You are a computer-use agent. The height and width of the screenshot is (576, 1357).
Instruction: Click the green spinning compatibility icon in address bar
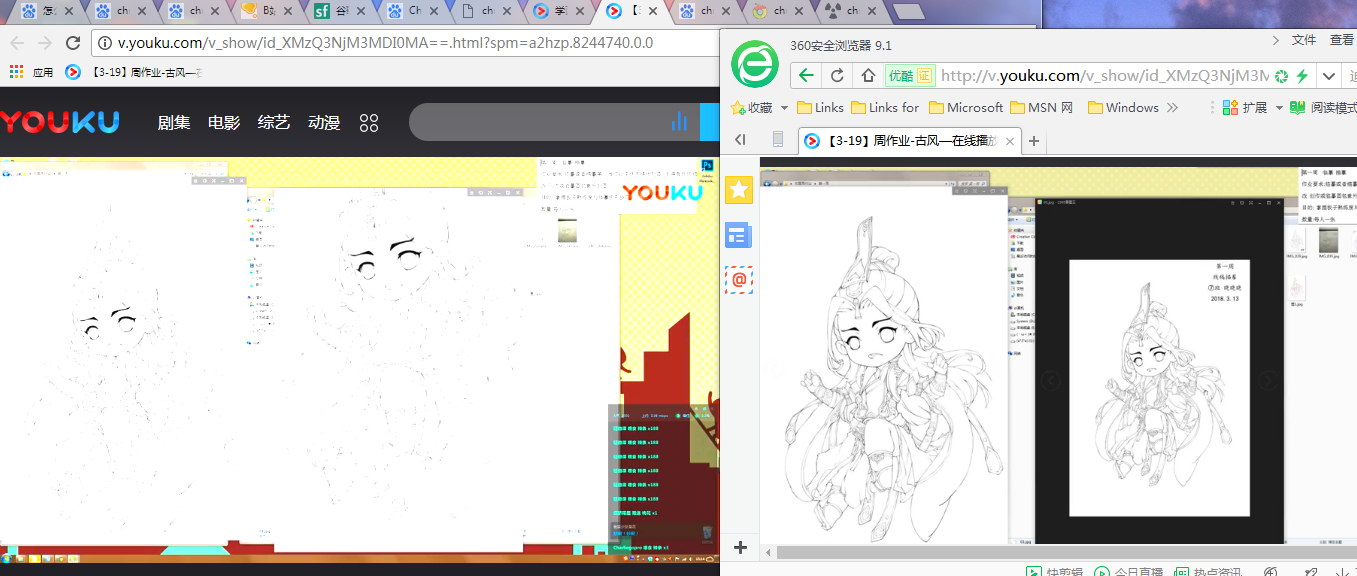pyautogui.click(x=1282, y=76)
